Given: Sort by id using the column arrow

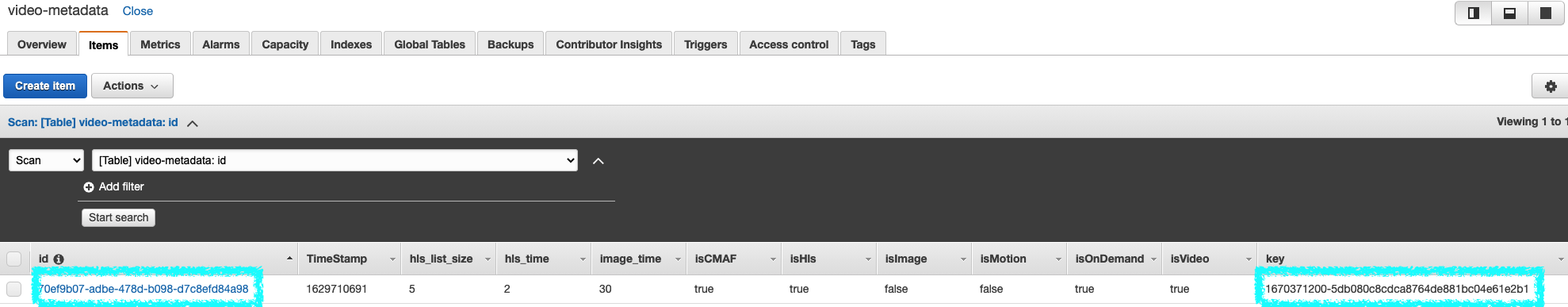Looking at the screenshot, I should click(289, 259).
